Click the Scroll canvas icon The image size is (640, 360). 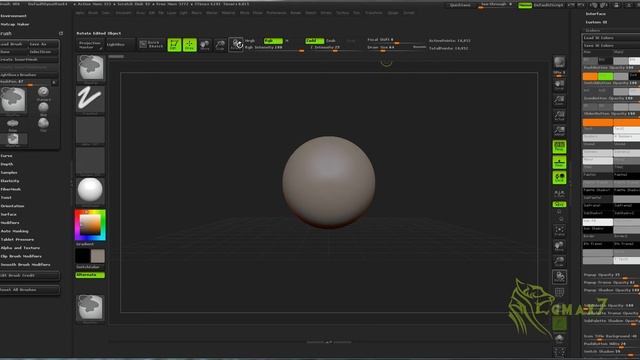coord(560,85)
